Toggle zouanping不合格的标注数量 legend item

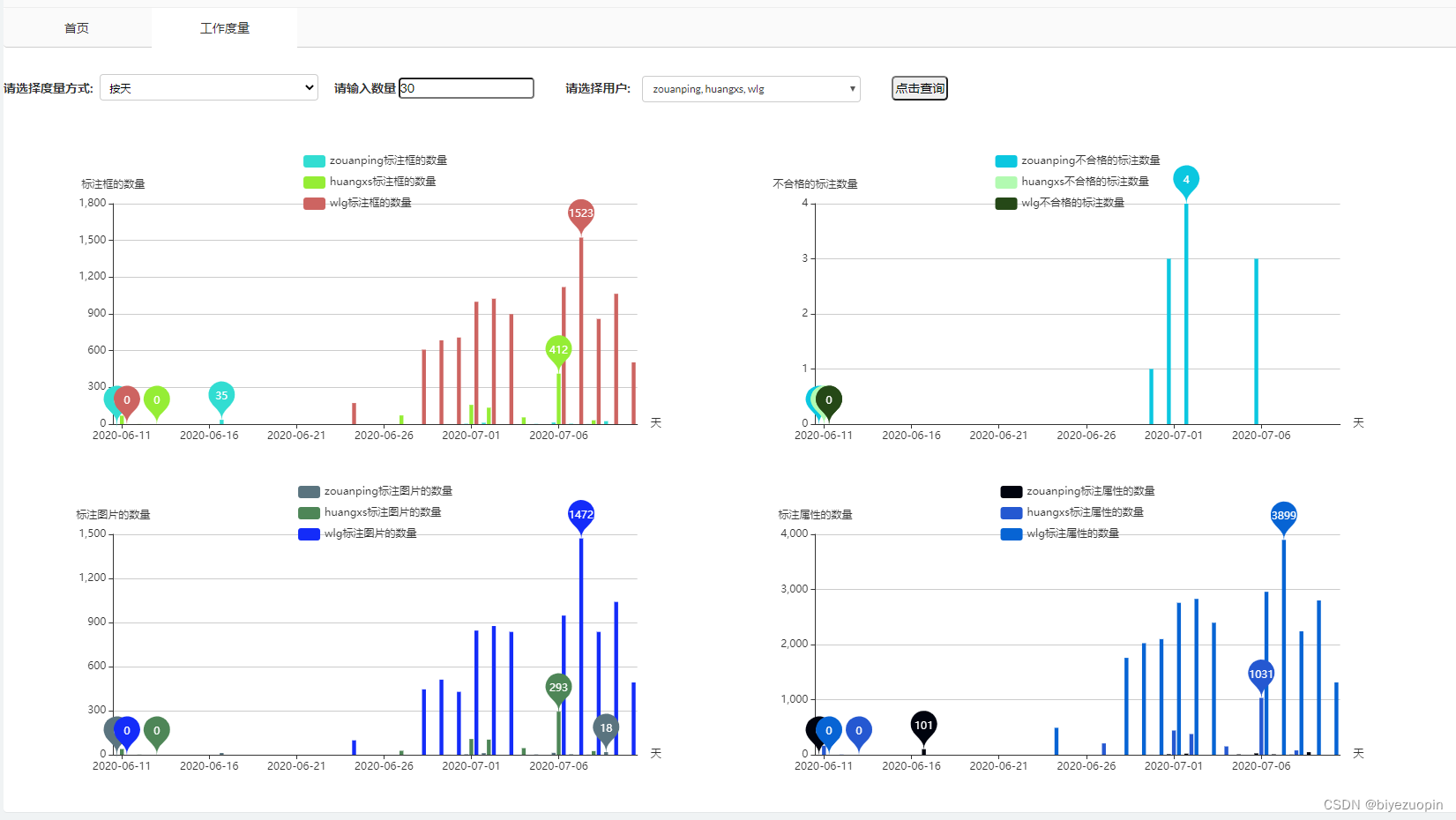coord(1078,160)
